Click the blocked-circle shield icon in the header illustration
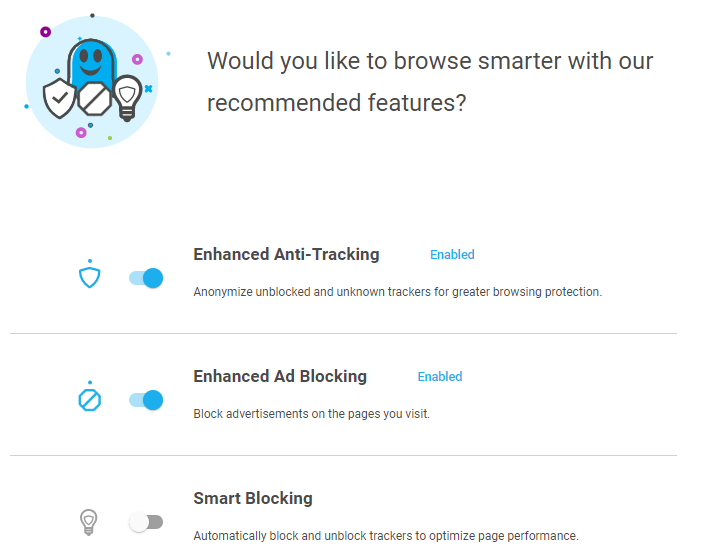The width and height of the screenshot is (705, 559). (x=93, y=99)
